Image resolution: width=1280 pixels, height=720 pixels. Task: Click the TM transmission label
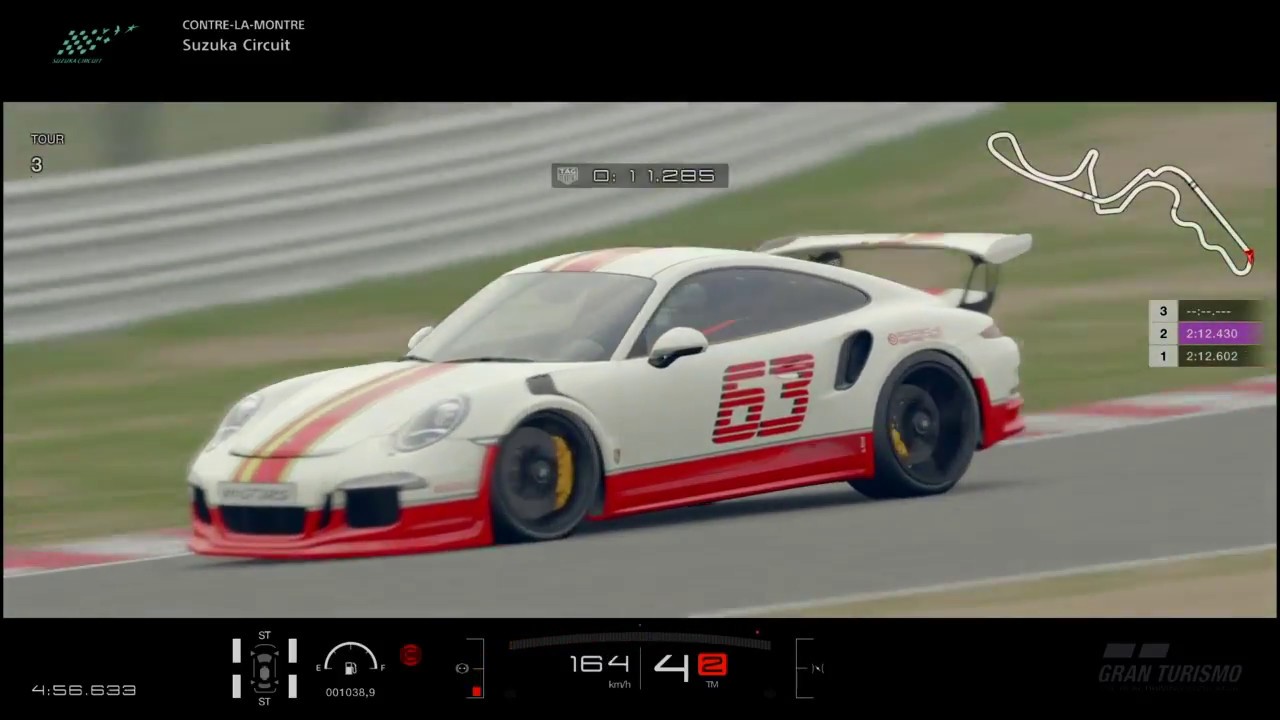[712, 685]
